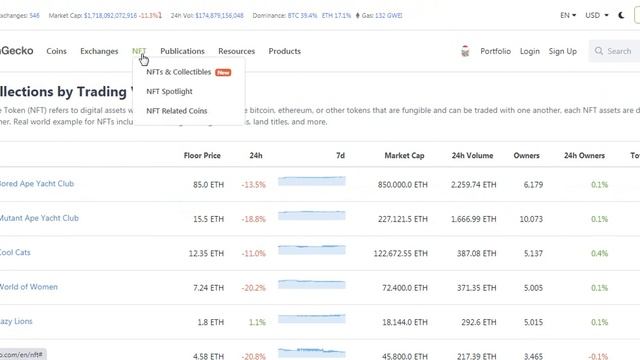Select NFTs & Collectibles menu entry
The width and height of the screenshot is (640, 360).
179,72
